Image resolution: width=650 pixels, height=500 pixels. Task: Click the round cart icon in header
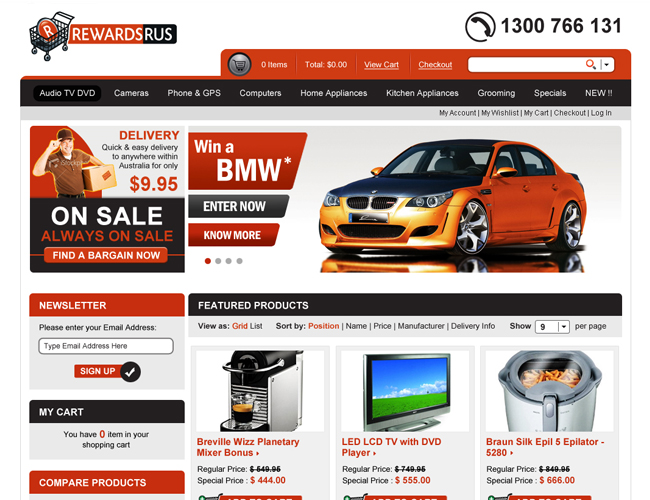pyautogui.click(x=239, y=65)
